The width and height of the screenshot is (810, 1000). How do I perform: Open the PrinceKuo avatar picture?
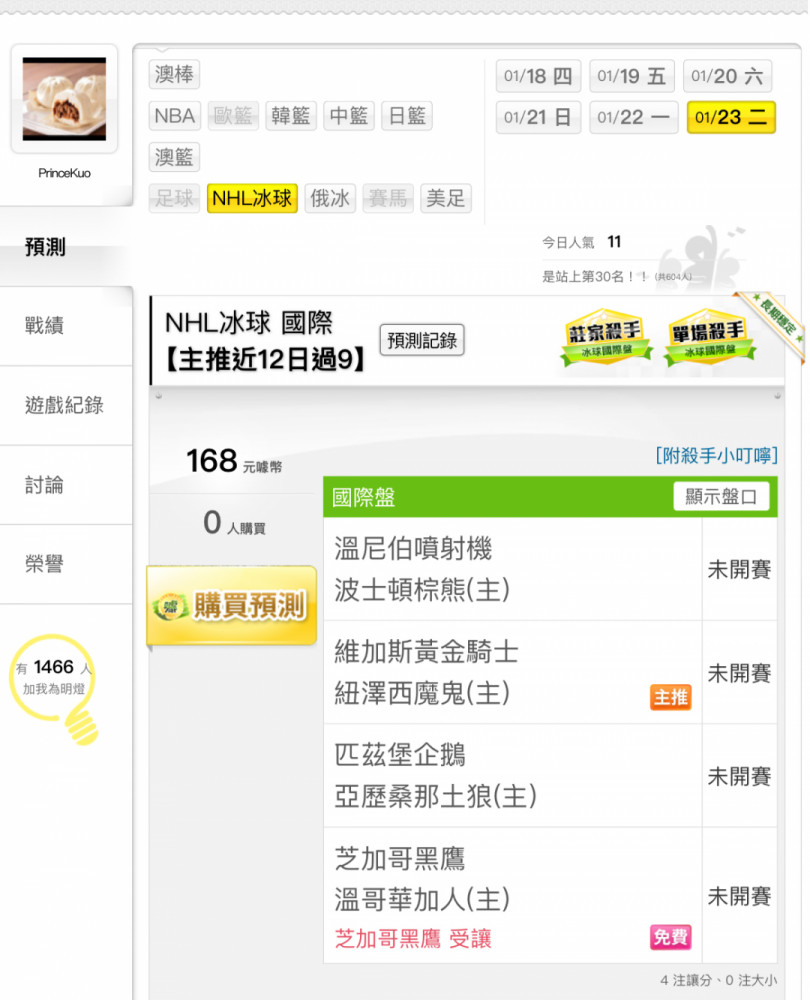[x=64, y=99]
